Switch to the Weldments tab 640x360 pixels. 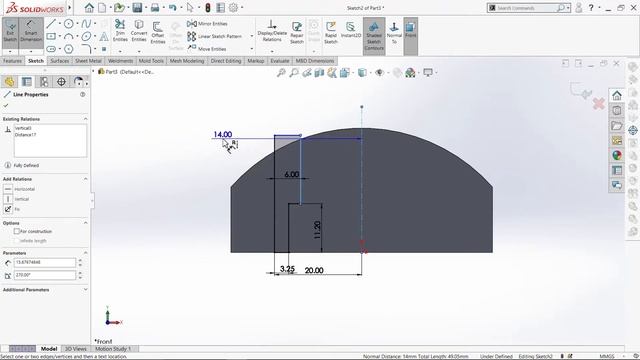point(120,61)
